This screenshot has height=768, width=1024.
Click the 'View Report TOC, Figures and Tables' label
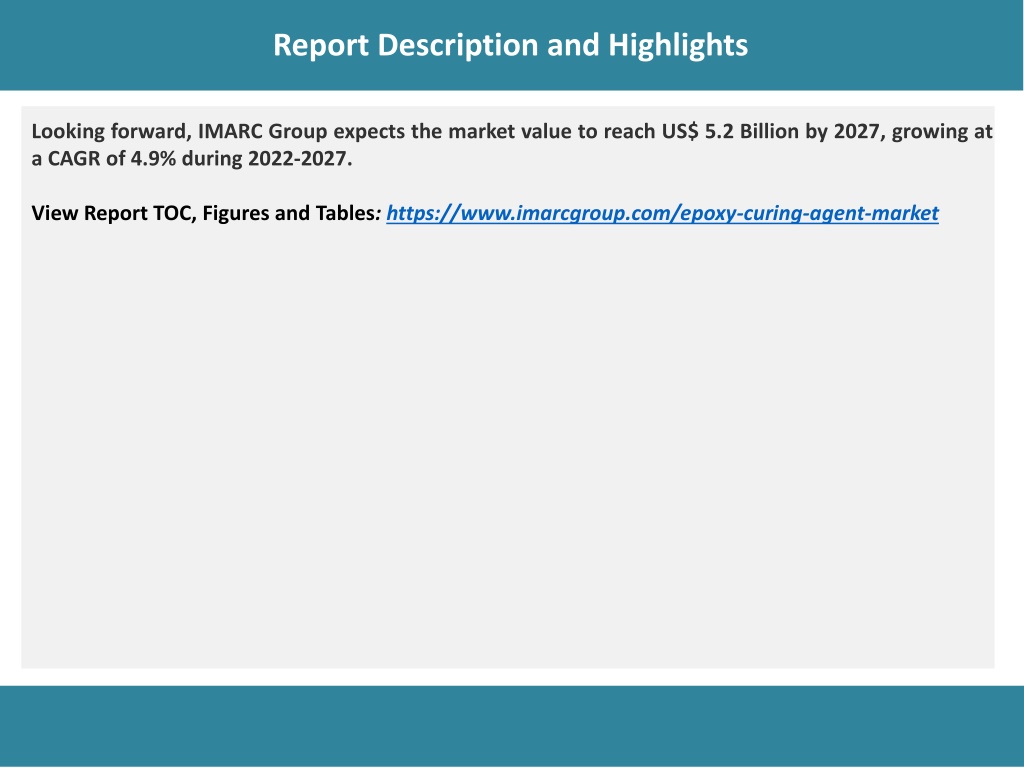point(204,213)
